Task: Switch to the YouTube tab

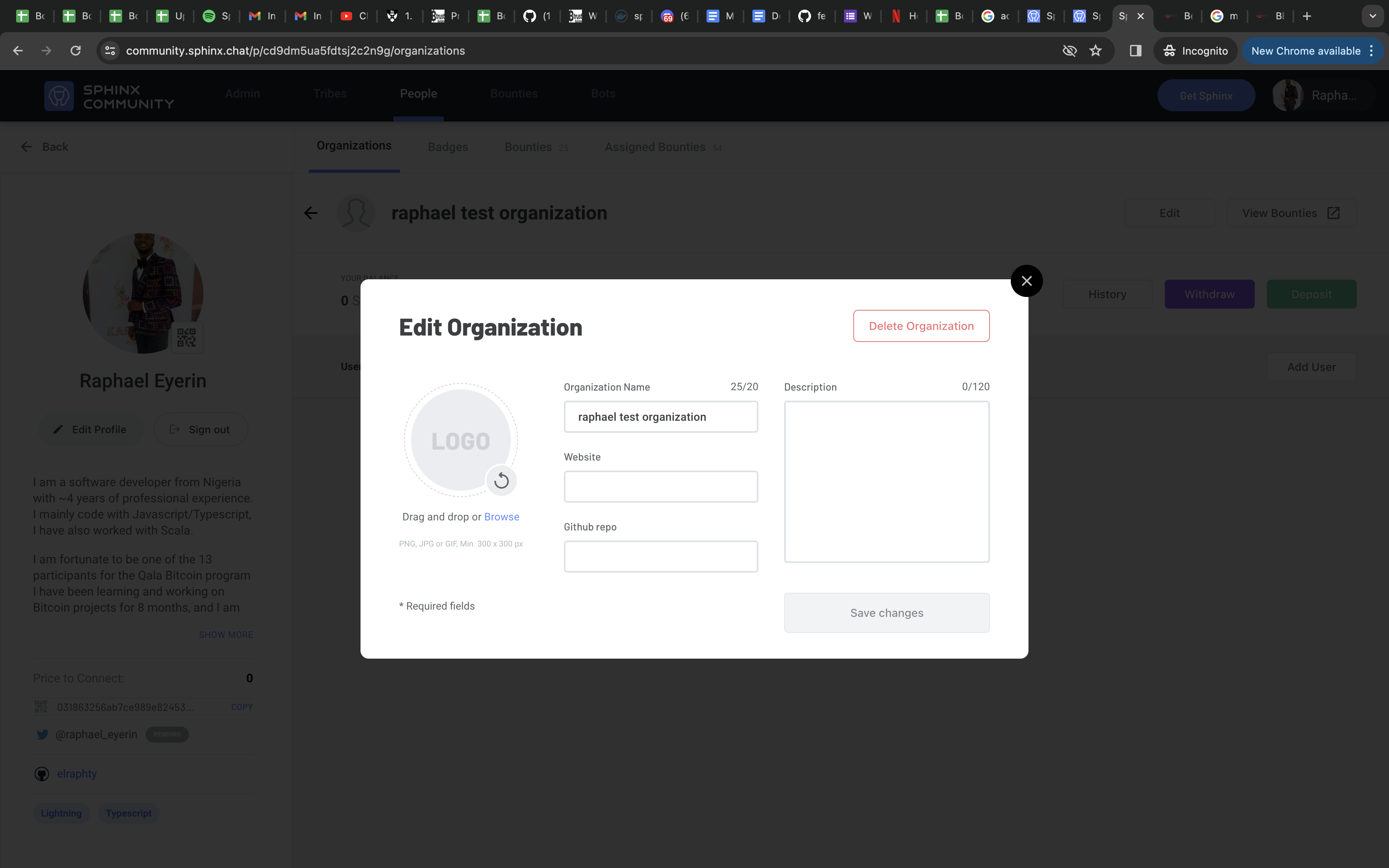Action: click(x=354, y=16)
